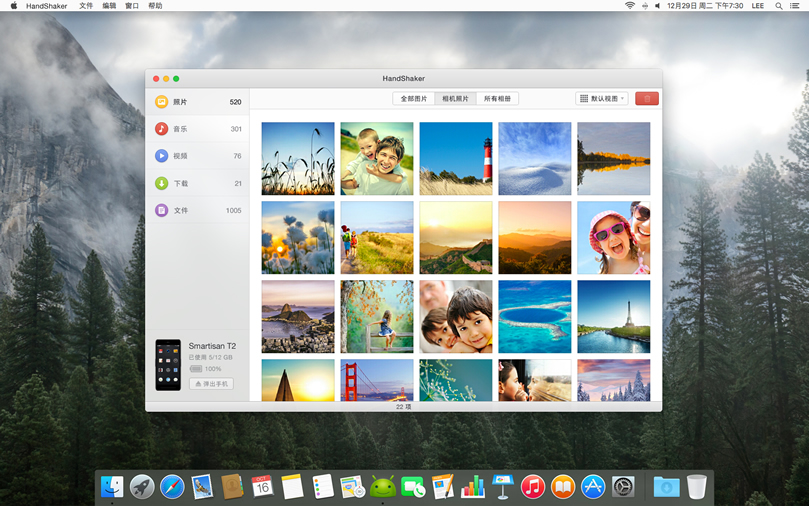
Task: Open the 照片 (Photos) sidebar category
Action: [180, 102]
